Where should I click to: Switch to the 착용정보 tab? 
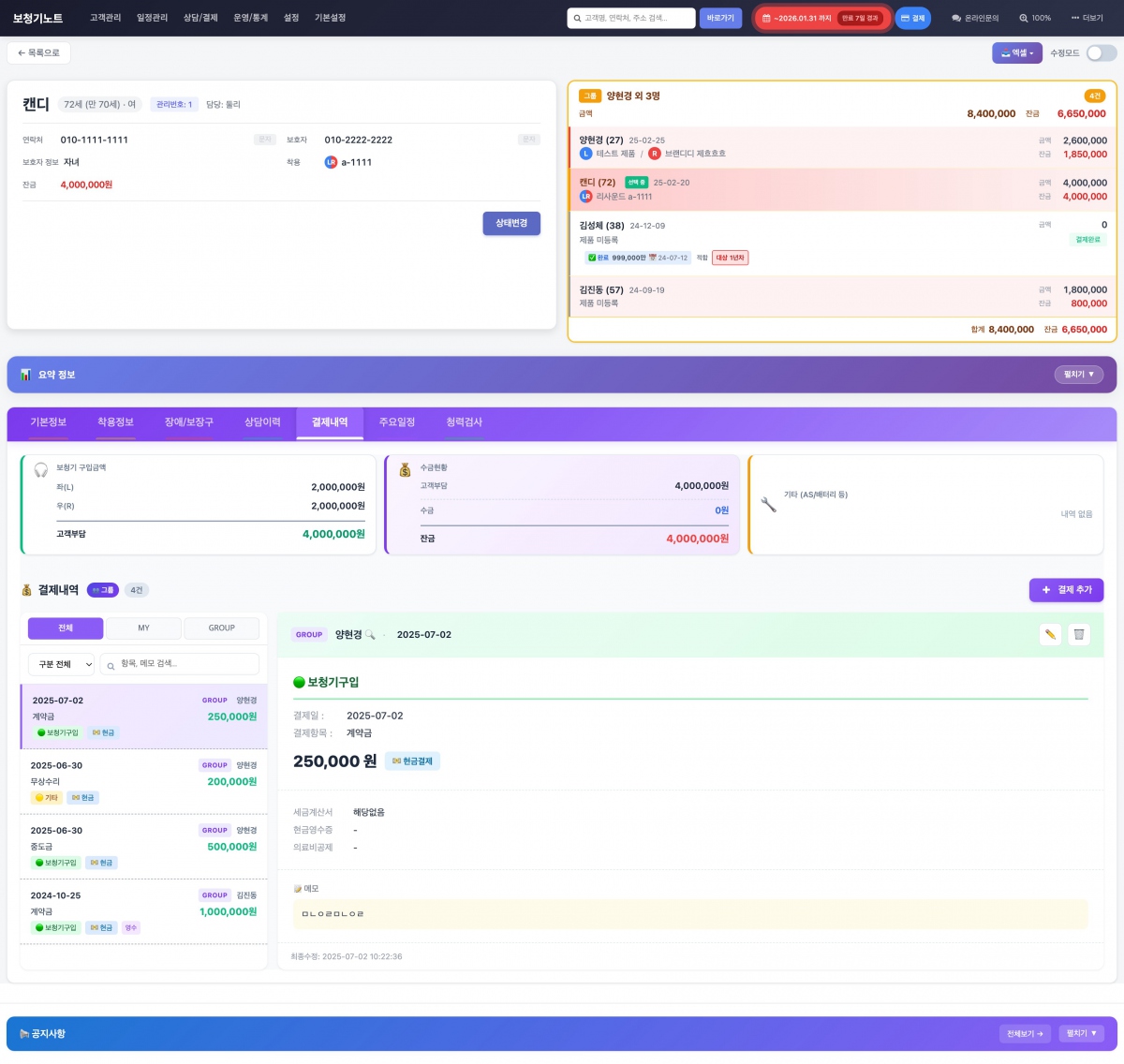pyautogui.click(x=115, y=422)
